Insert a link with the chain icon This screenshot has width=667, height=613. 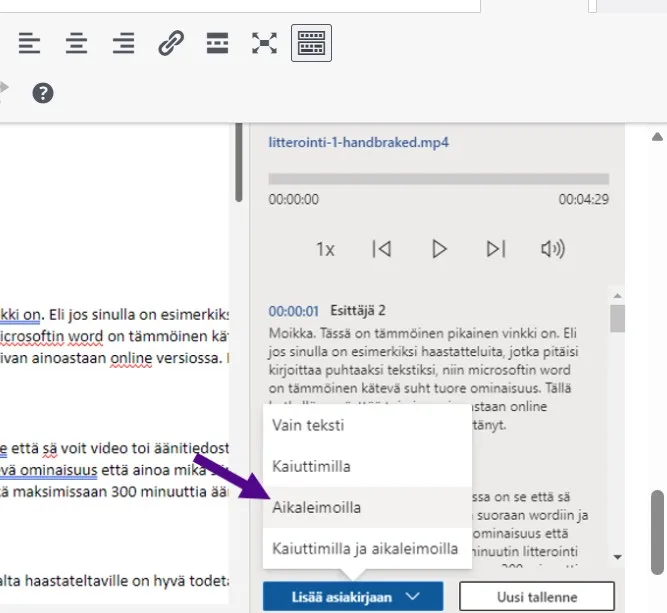click(171, 43)
